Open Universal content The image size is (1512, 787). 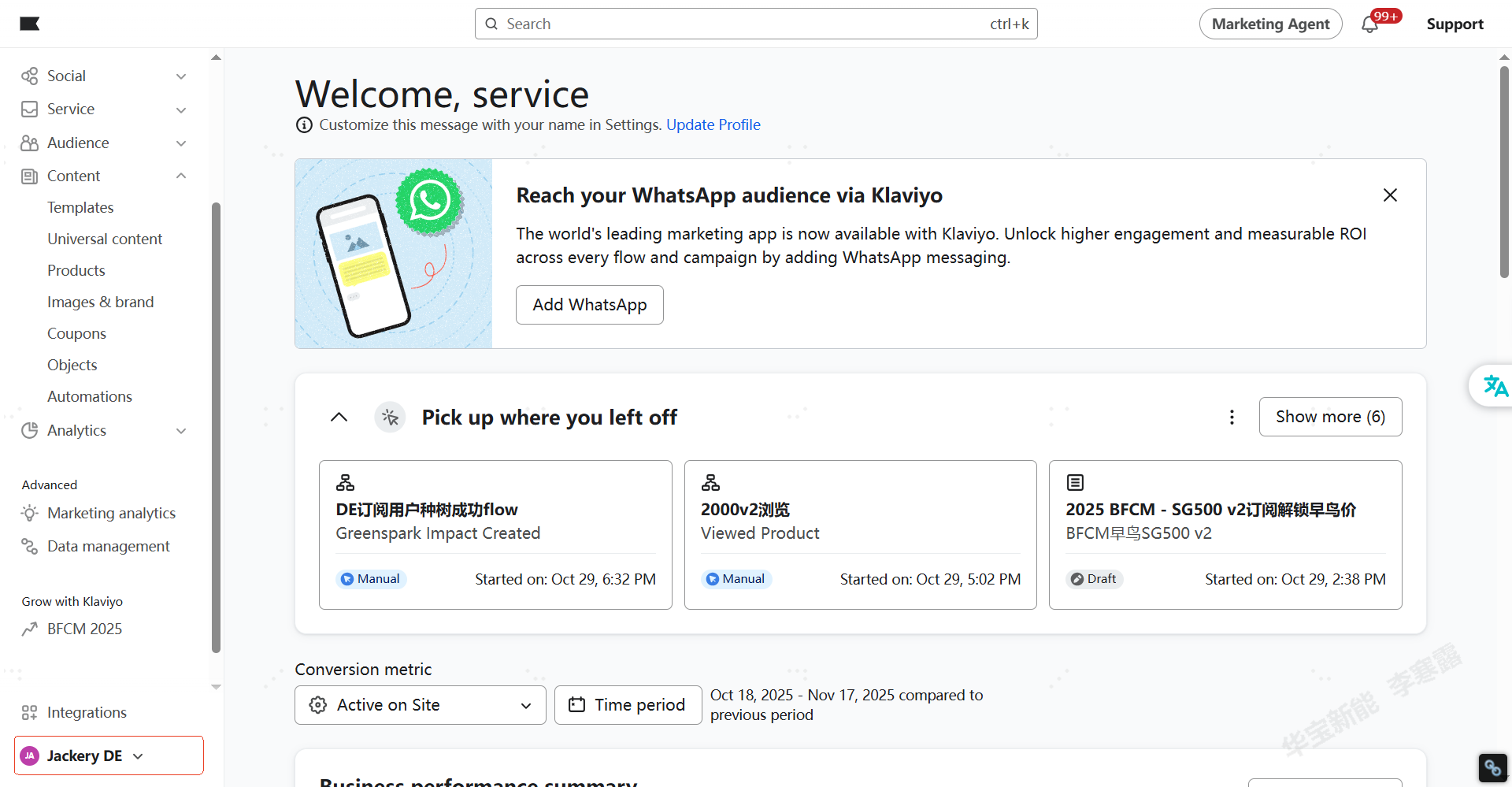click(105, 239)
